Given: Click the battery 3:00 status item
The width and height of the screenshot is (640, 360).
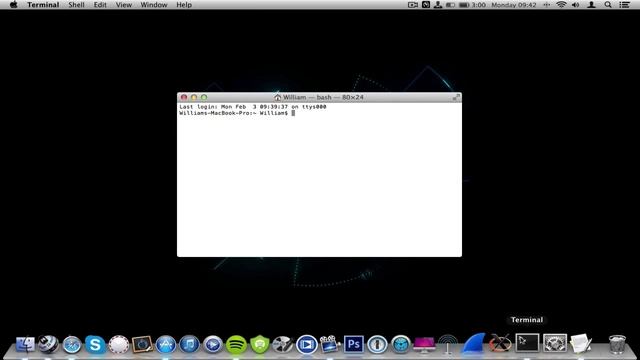Looking at the screenshot, I should (472, 5).
